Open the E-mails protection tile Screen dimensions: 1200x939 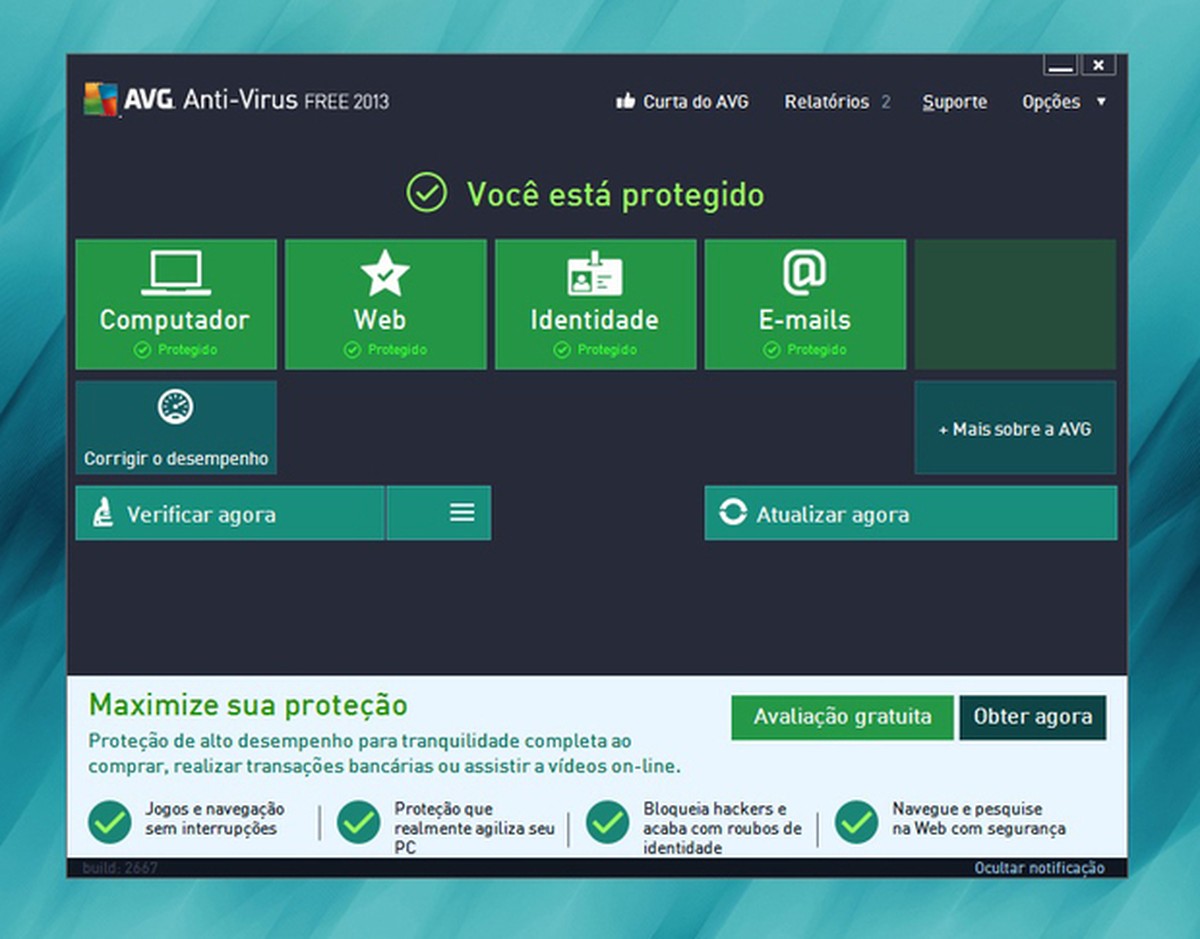[x=805, y=304]
